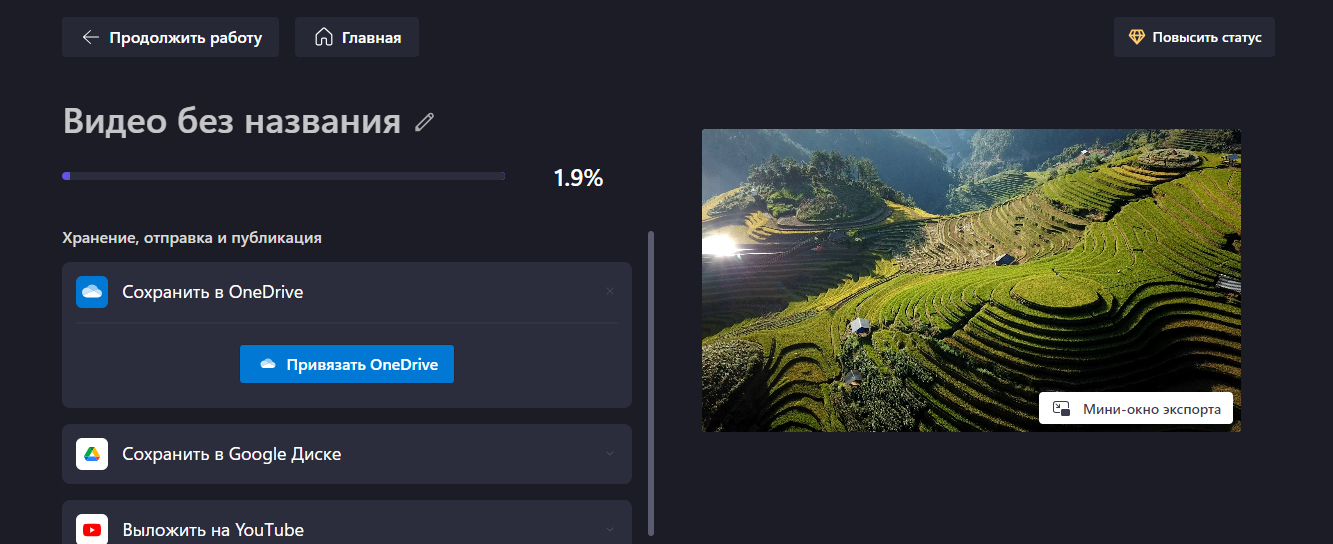This screenshot has width=1333, height=544.
Task: Click the diamond icon for Повысить статус
Action: point(1137,37)
